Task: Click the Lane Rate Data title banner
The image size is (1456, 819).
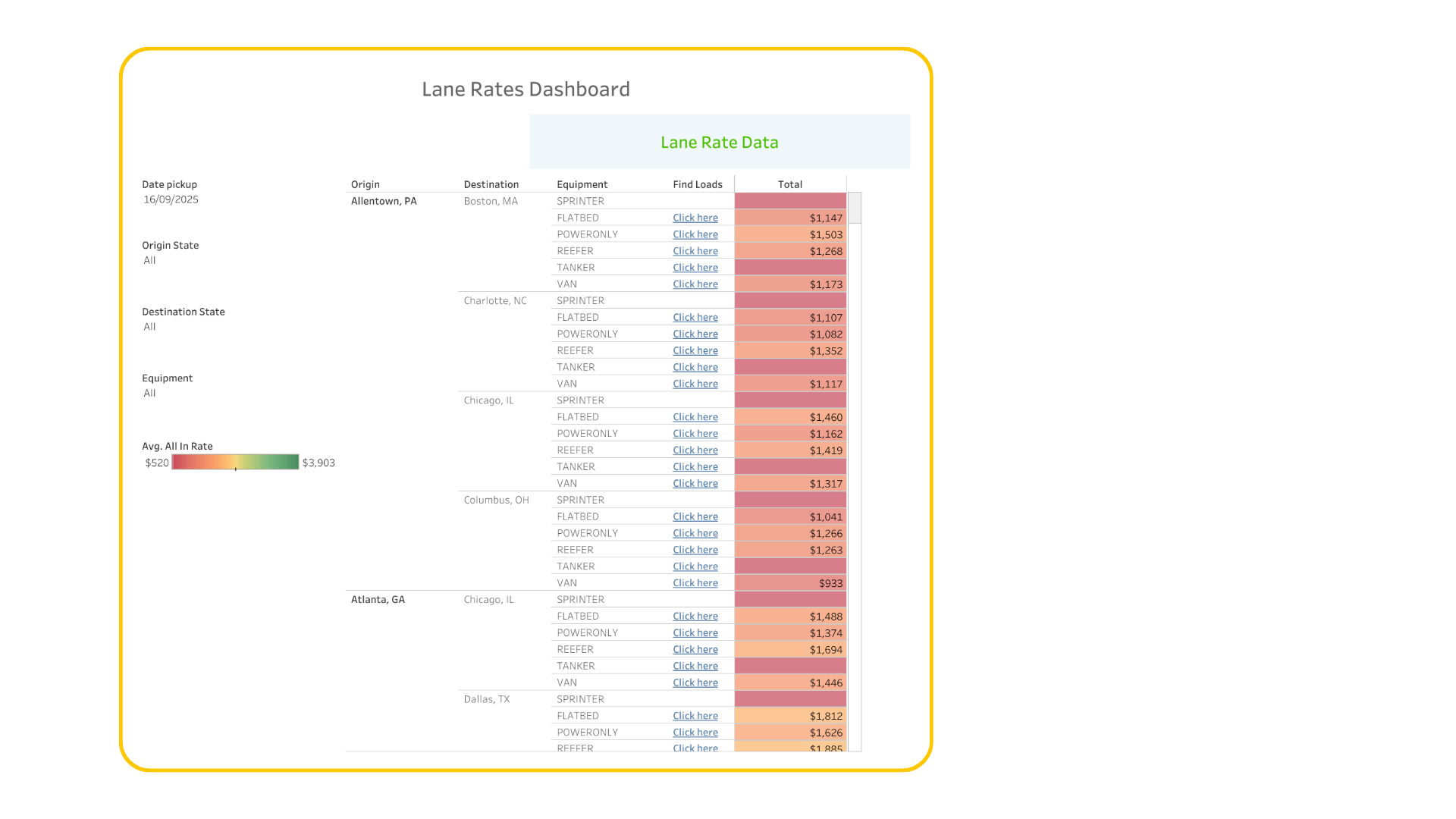Action: click(x=719, y=142)
